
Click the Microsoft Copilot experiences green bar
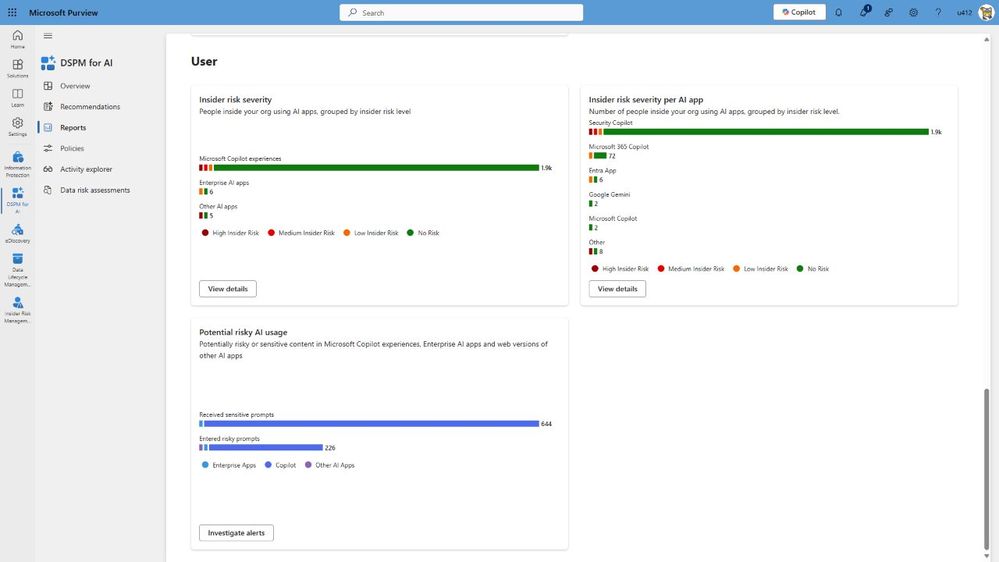376,168
